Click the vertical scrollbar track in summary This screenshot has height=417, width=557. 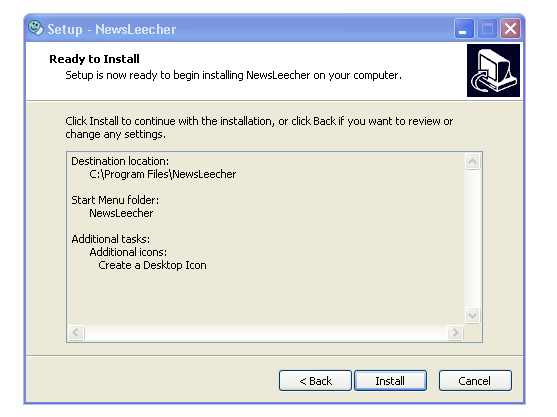pyautogui.click(x=472, y=238)
